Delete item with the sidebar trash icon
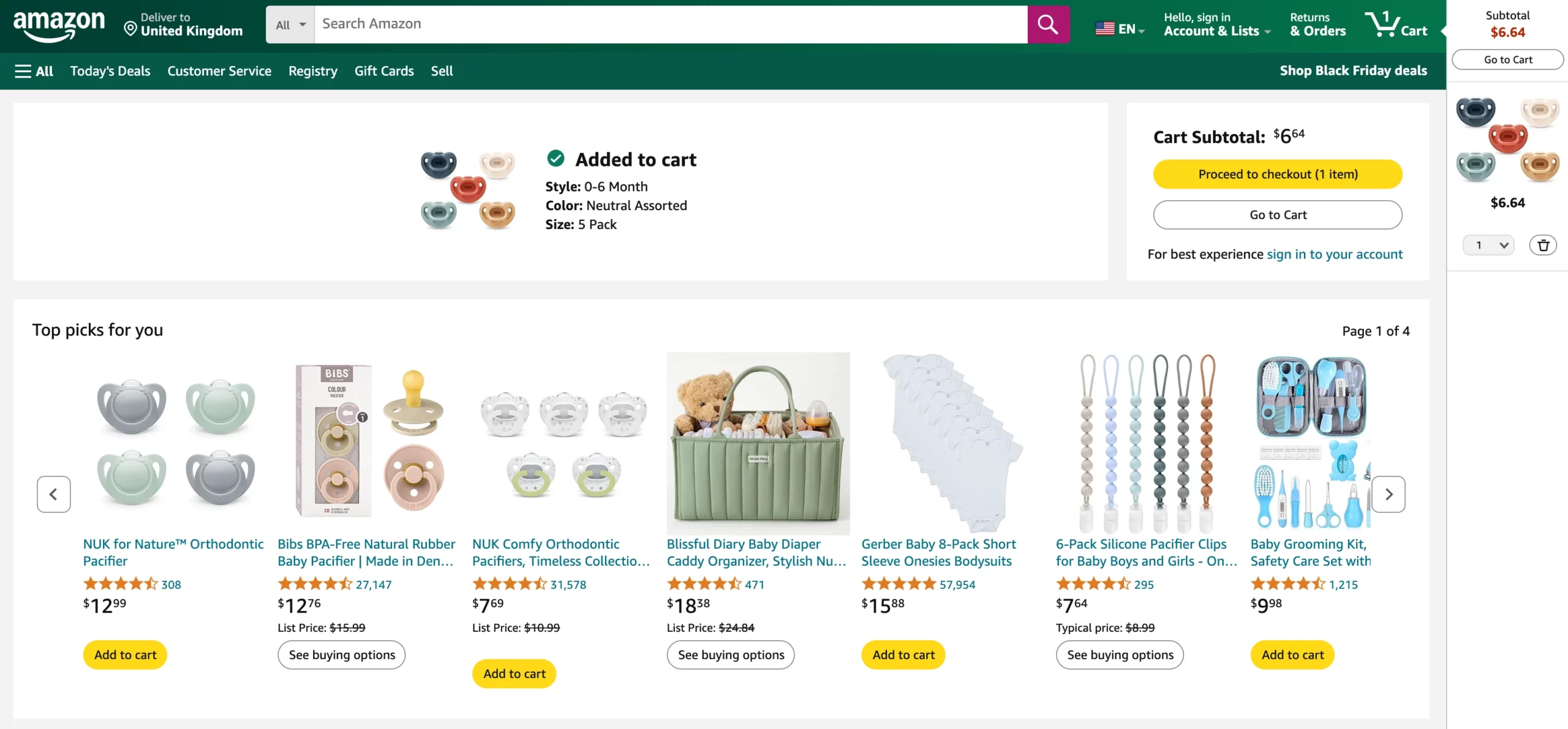The width and height of the screenshot is (1568, 729). pyautogui.click(x=1543, y=245)
